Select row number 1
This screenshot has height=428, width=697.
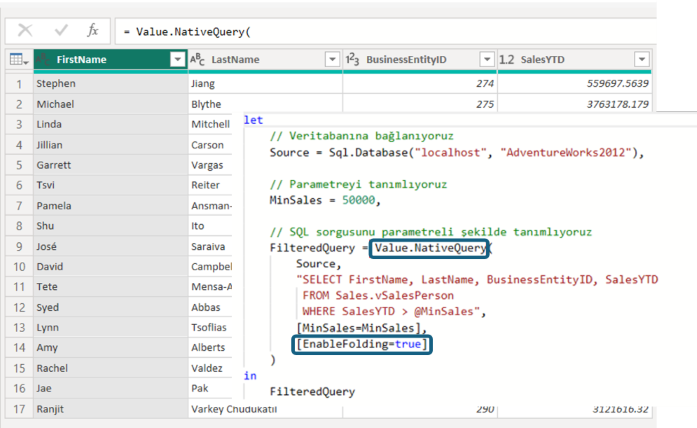[19, 84]
